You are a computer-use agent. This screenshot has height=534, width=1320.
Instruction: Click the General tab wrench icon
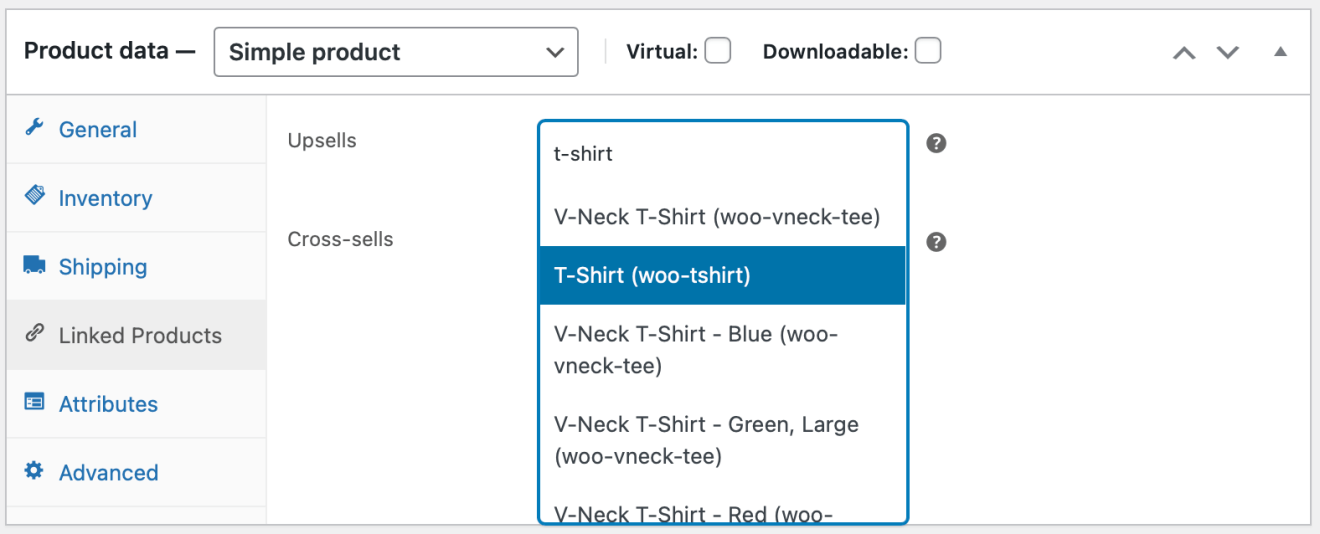coord(34,128)
